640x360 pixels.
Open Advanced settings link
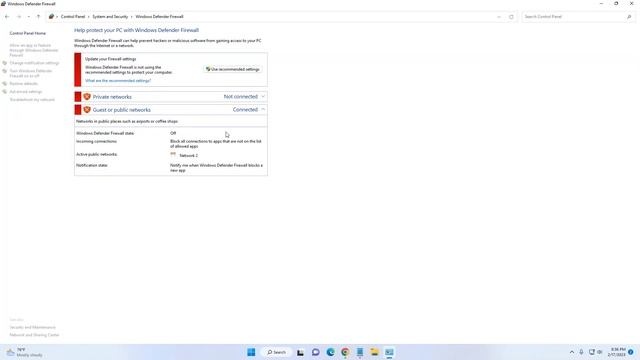click(x=26, y=92)
